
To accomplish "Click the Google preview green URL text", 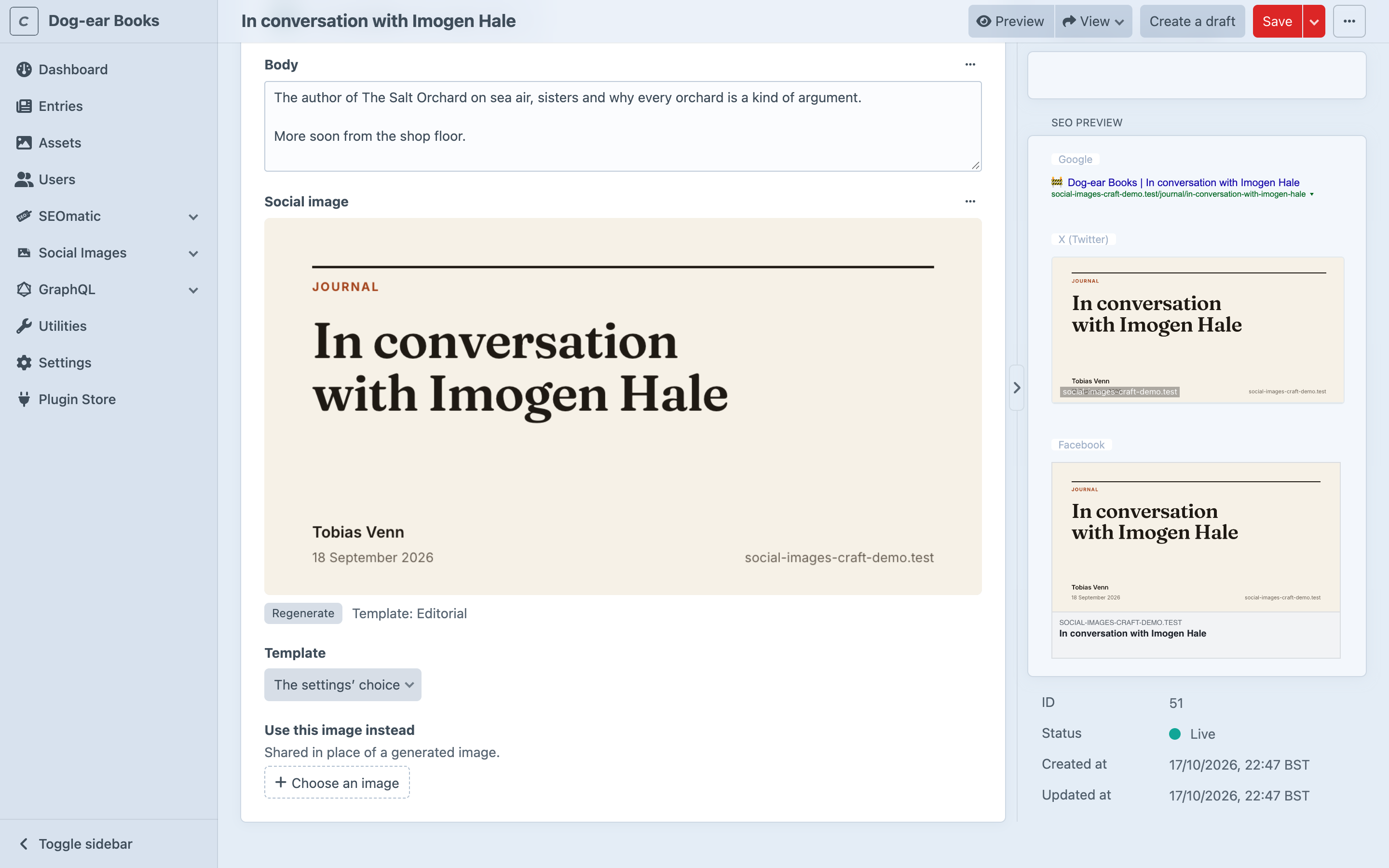I will (1178, 195).
